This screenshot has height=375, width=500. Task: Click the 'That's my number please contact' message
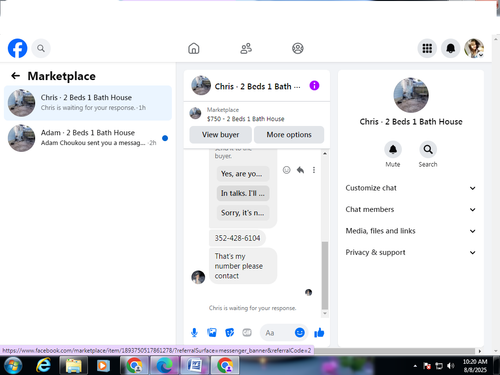(243, 266)
